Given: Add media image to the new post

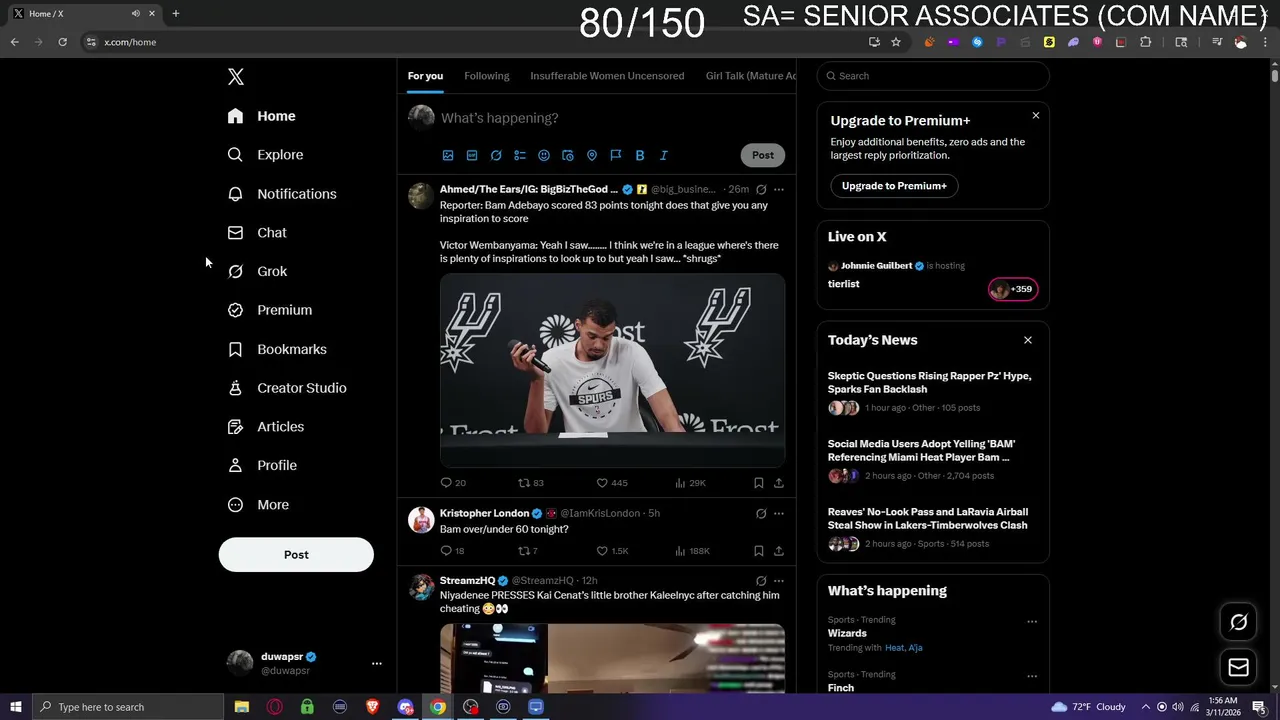Looking at the screenshot, I should click(x=448, y=155).
